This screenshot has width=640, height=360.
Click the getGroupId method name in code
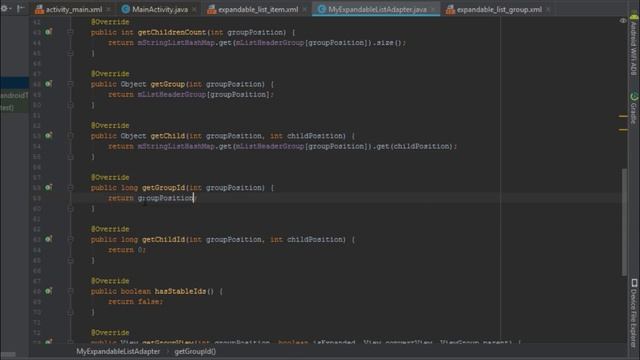tap(163, 187)
